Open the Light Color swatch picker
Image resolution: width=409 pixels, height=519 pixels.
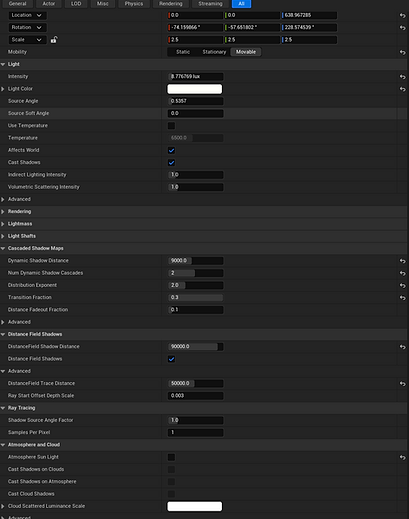(x=195, y=89)
